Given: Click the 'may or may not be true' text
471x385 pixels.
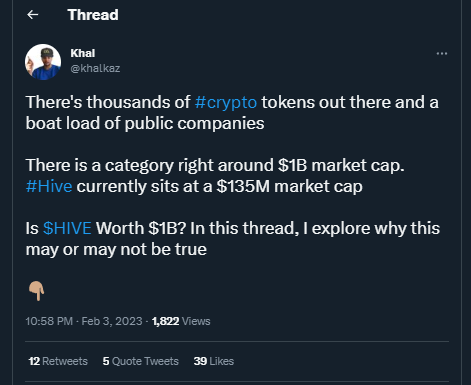Looking at the screenshot, I should pyautogui.click(x=116, y=249).
